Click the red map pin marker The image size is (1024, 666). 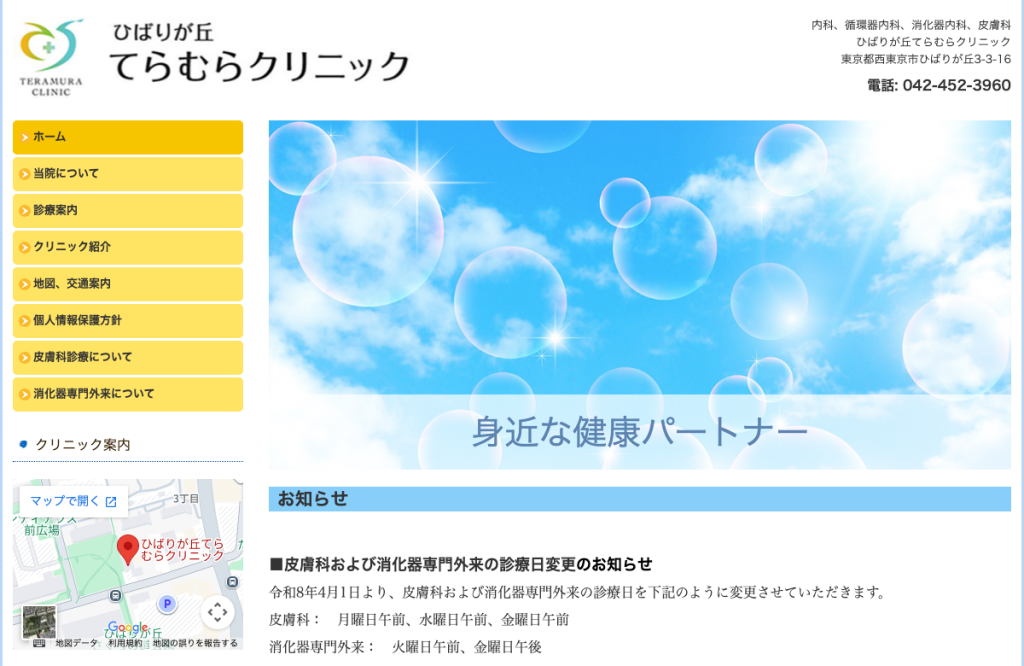tap(127, 549)
